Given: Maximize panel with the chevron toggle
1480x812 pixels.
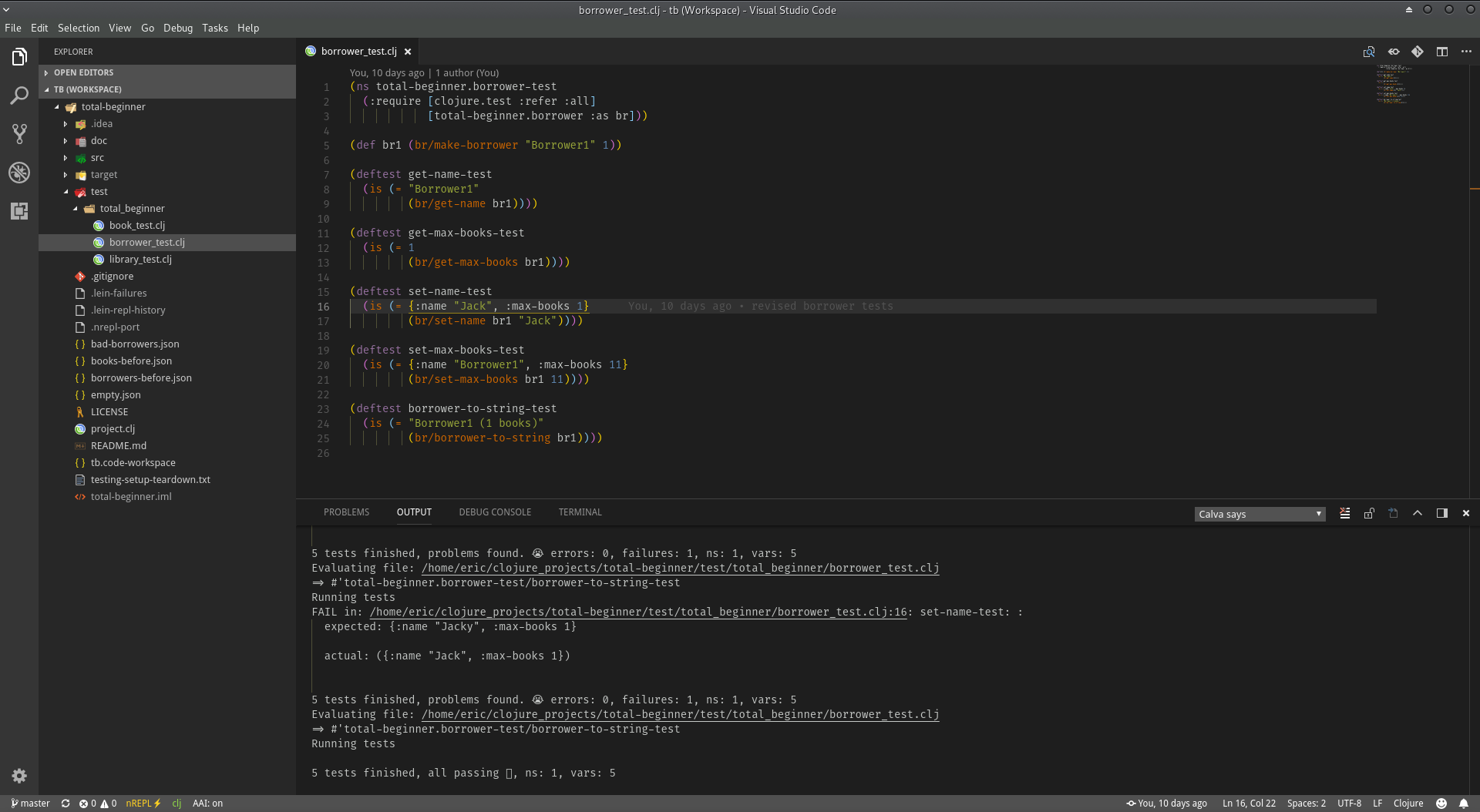Looking at the screenshot, I should click(1418, 512).
